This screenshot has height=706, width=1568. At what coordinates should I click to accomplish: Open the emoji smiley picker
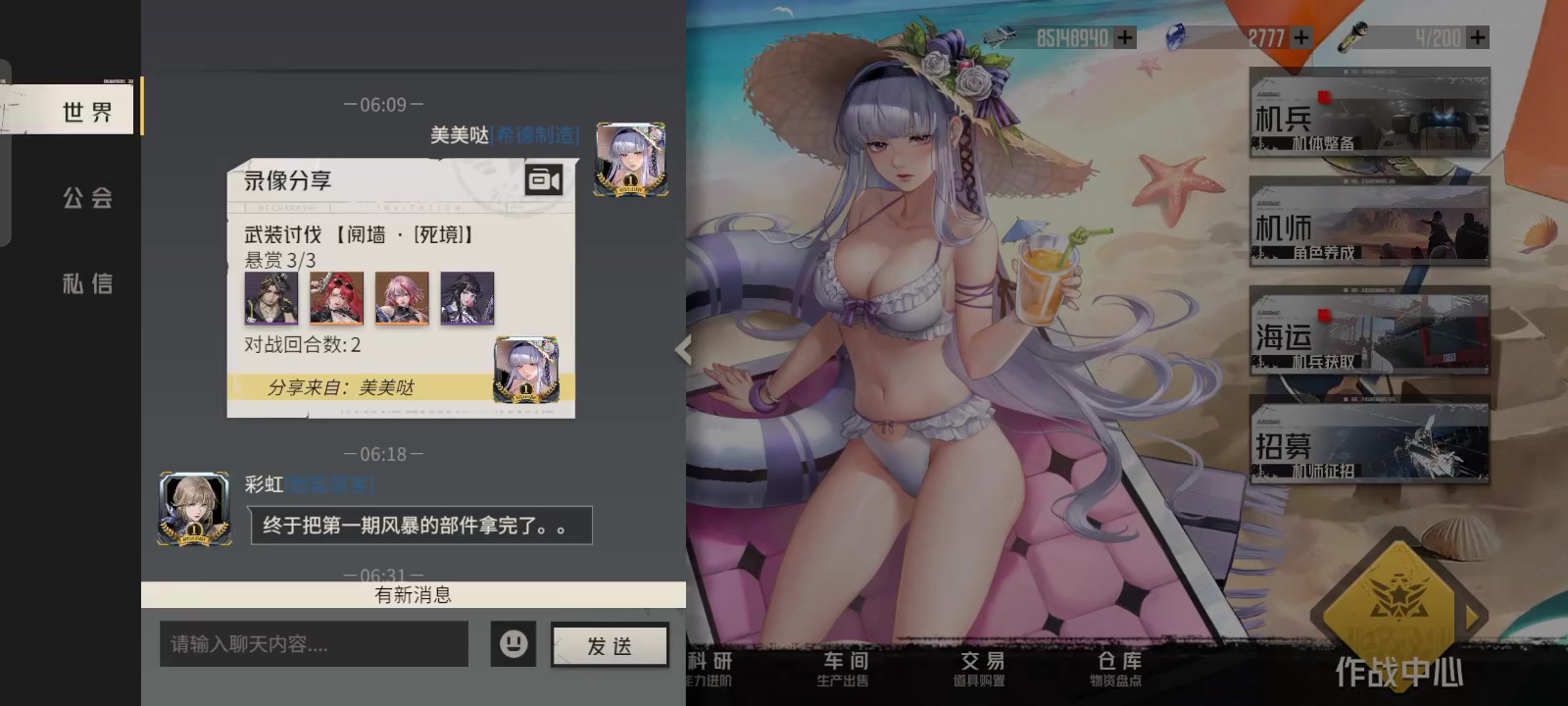(x=514, y=644)
